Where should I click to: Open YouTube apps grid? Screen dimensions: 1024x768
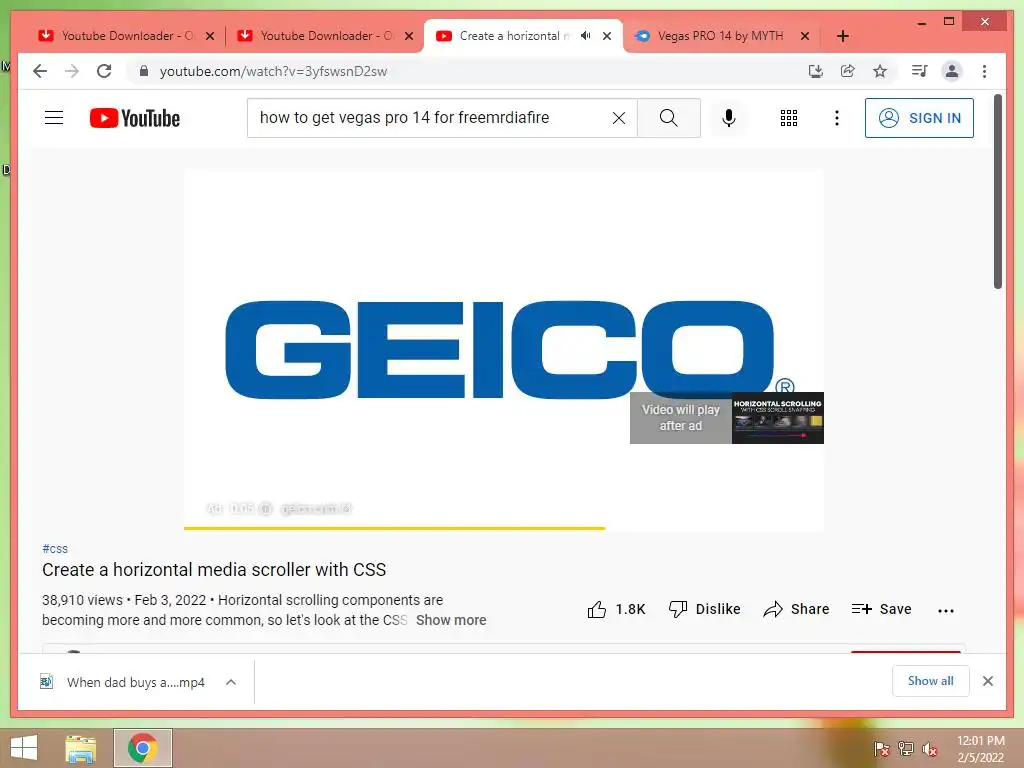(x=789, y=118)
